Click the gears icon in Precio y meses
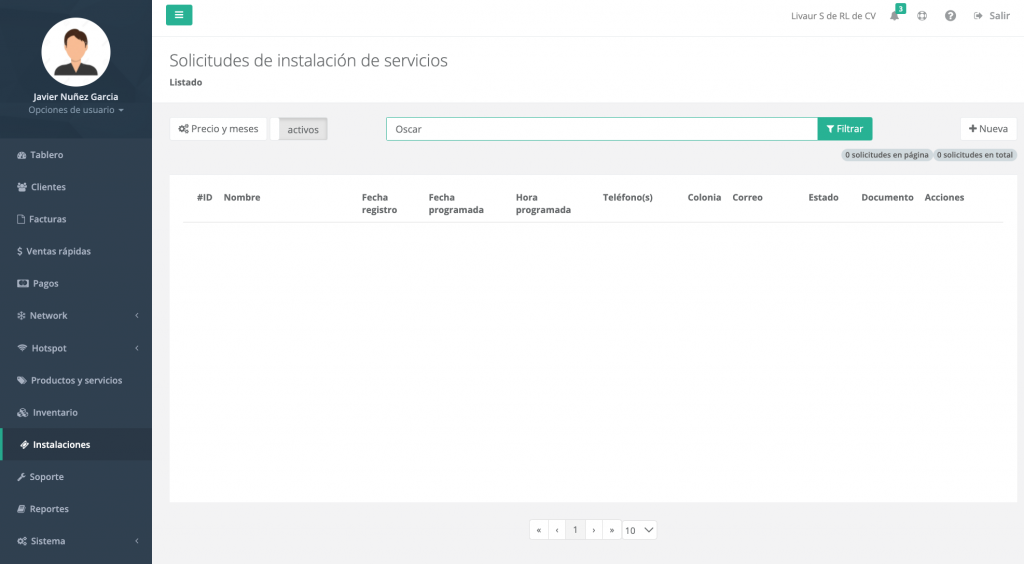This screenshot has width=1024, height=564. point(184,129)
